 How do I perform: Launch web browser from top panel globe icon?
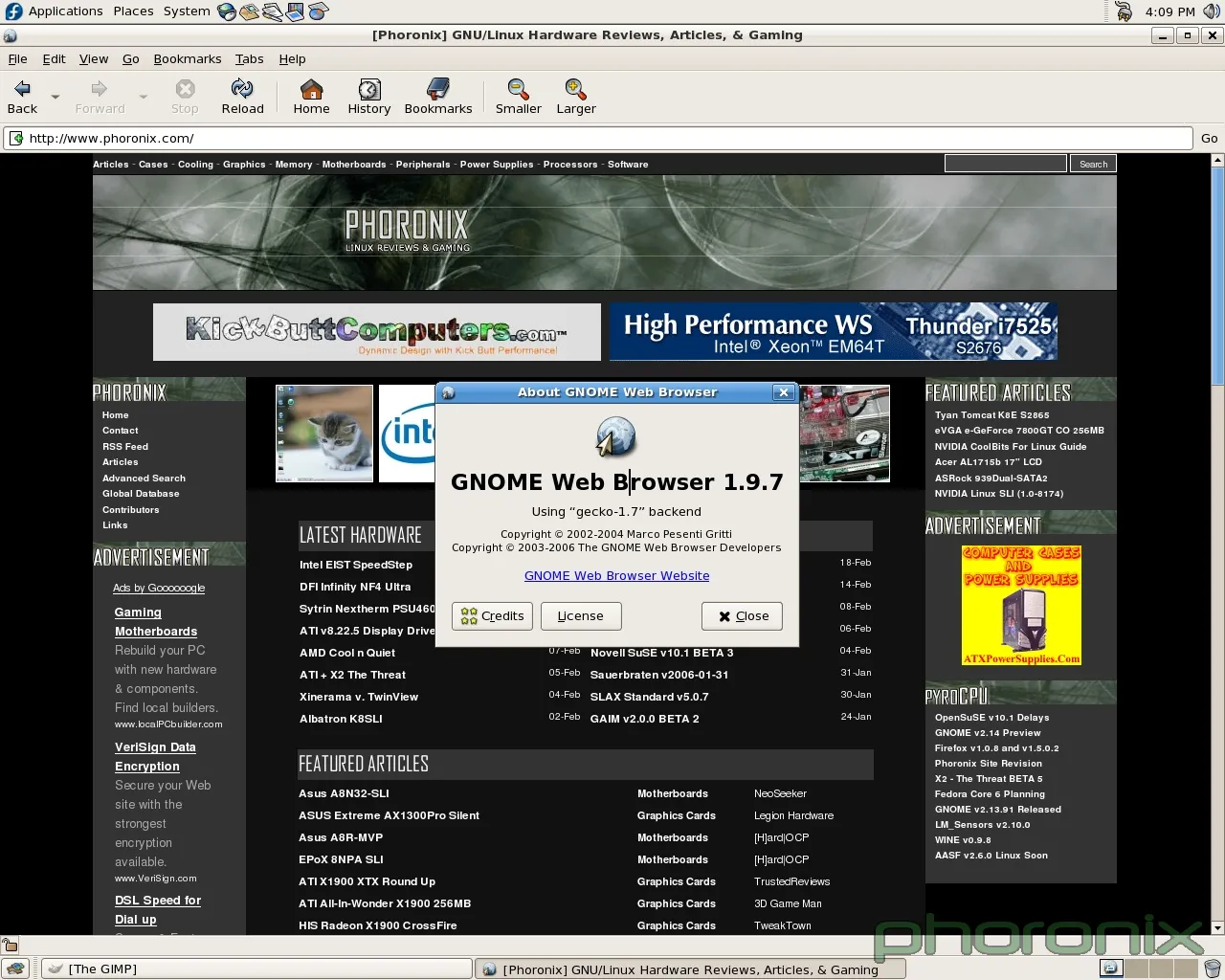(227, 11)
